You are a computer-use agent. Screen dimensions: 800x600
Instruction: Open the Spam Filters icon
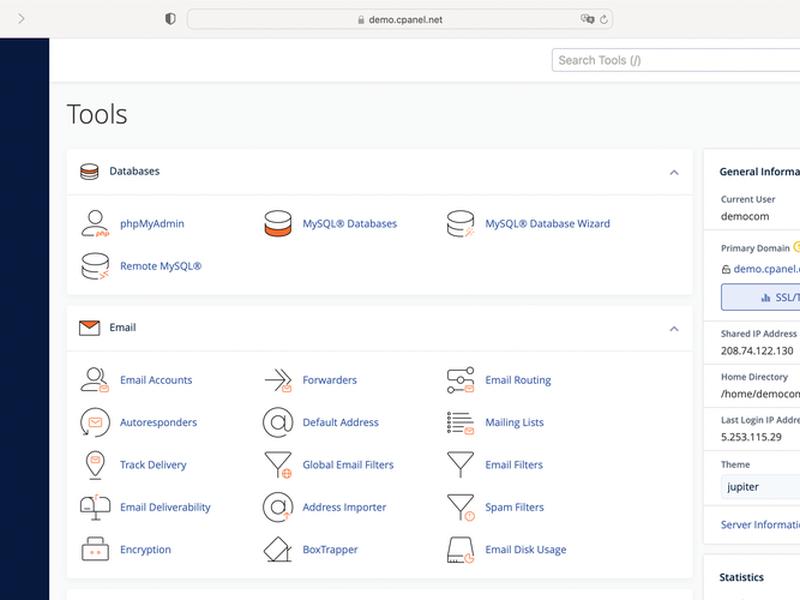pyautogui.click(x=460, y=507)
